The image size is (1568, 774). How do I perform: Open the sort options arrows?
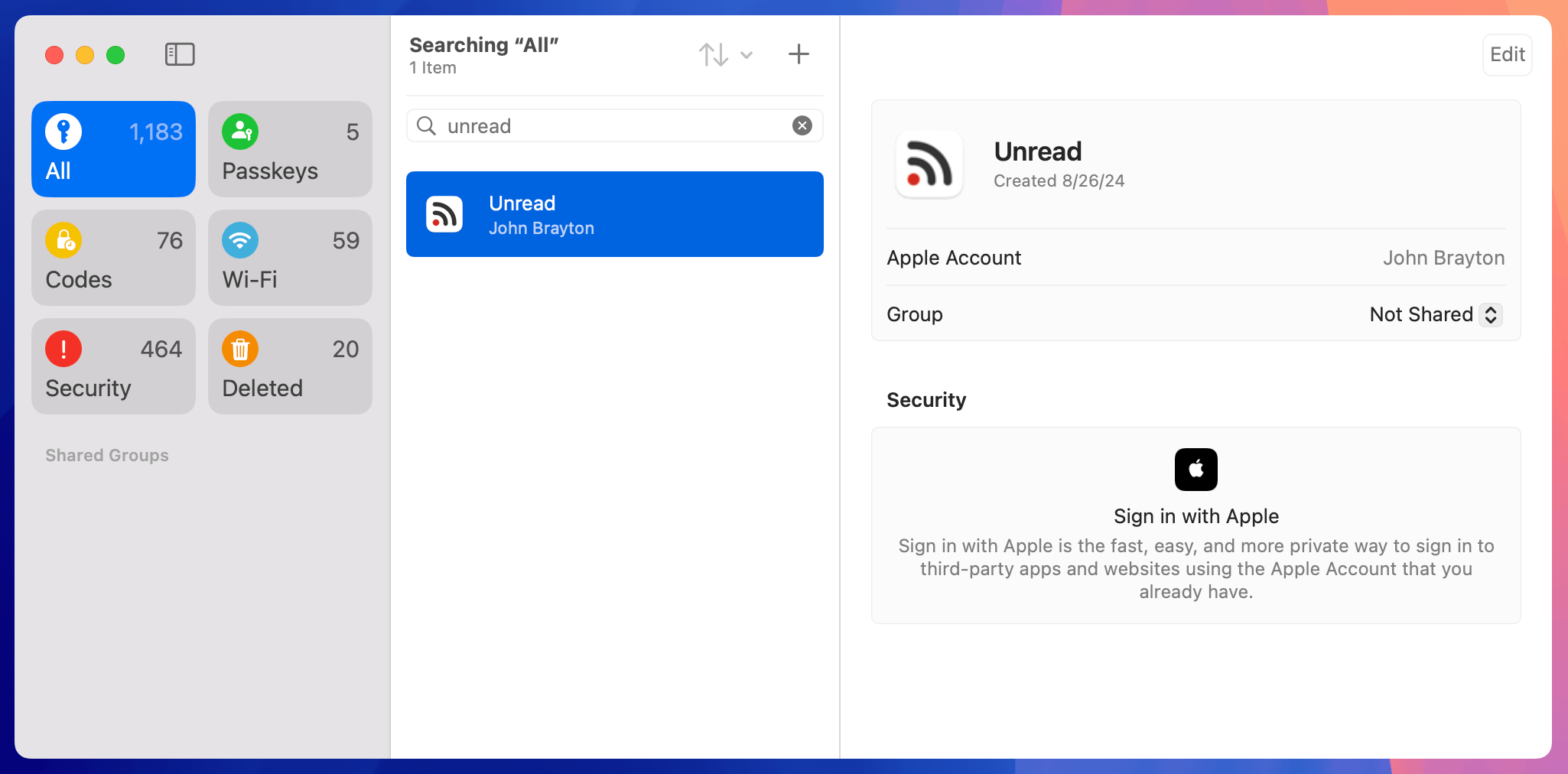713,54
